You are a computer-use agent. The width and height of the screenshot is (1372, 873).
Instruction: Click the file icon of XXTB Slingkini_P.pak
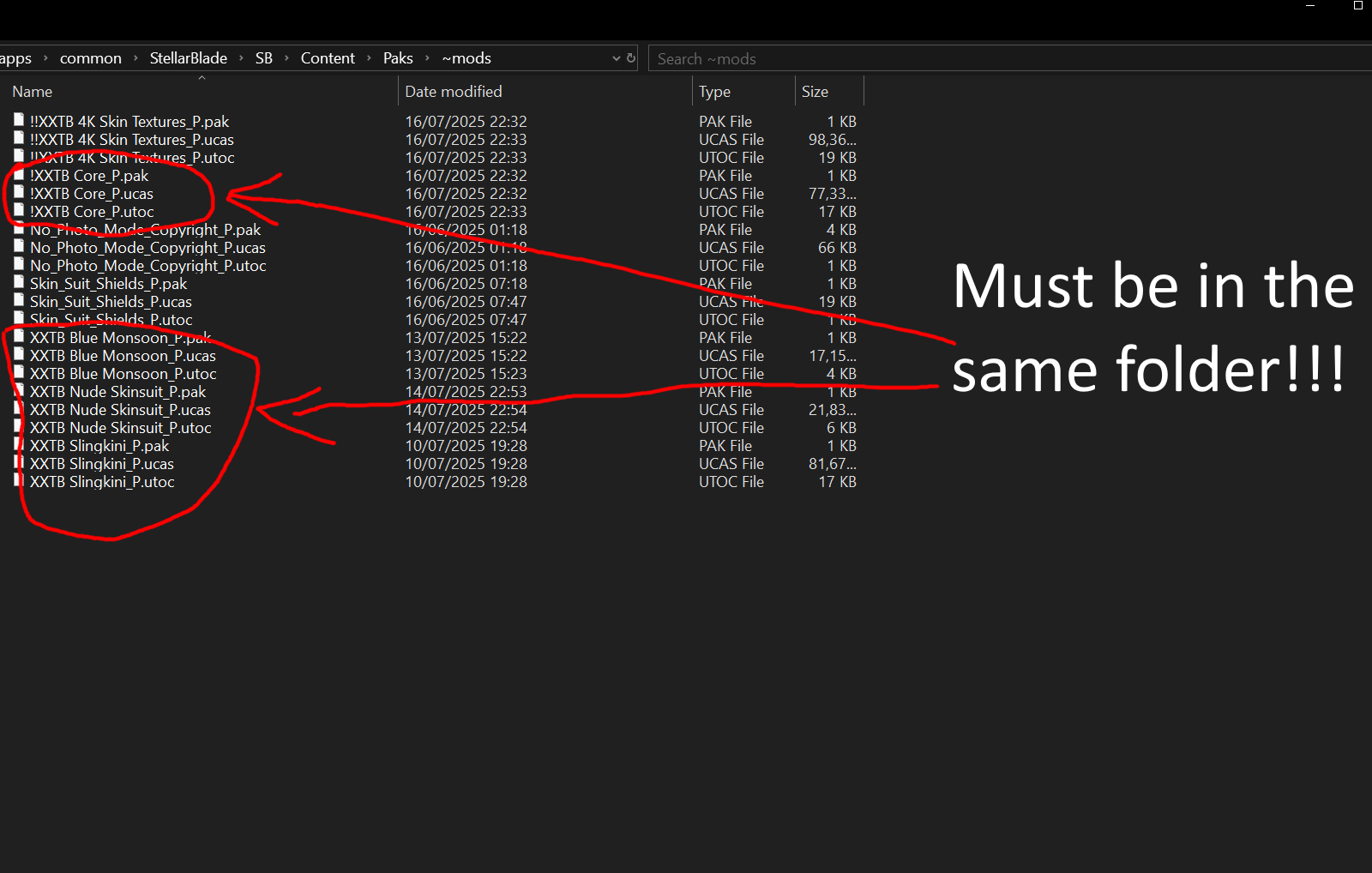(19, 444)
